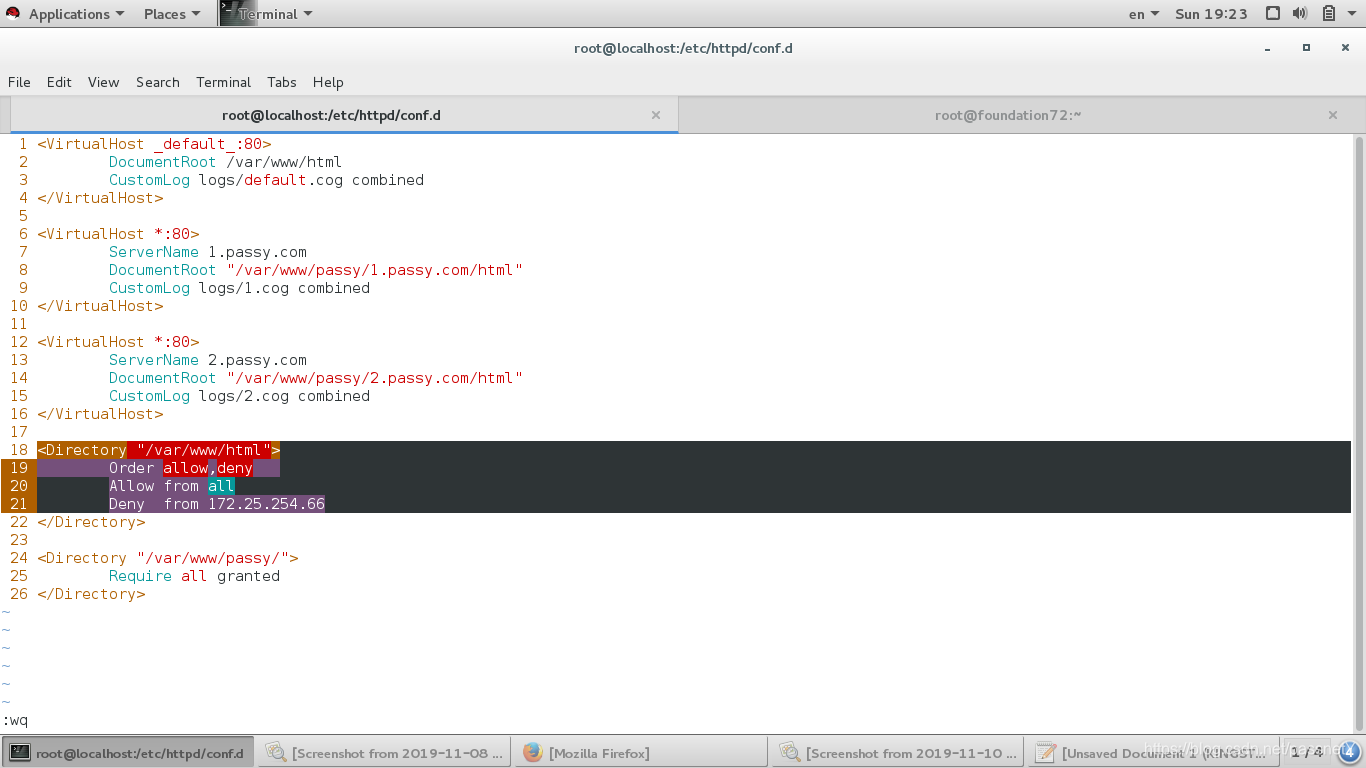Click the notification count badge icon
This screenshot has height=768, width=1366.
pos(1348,752)
